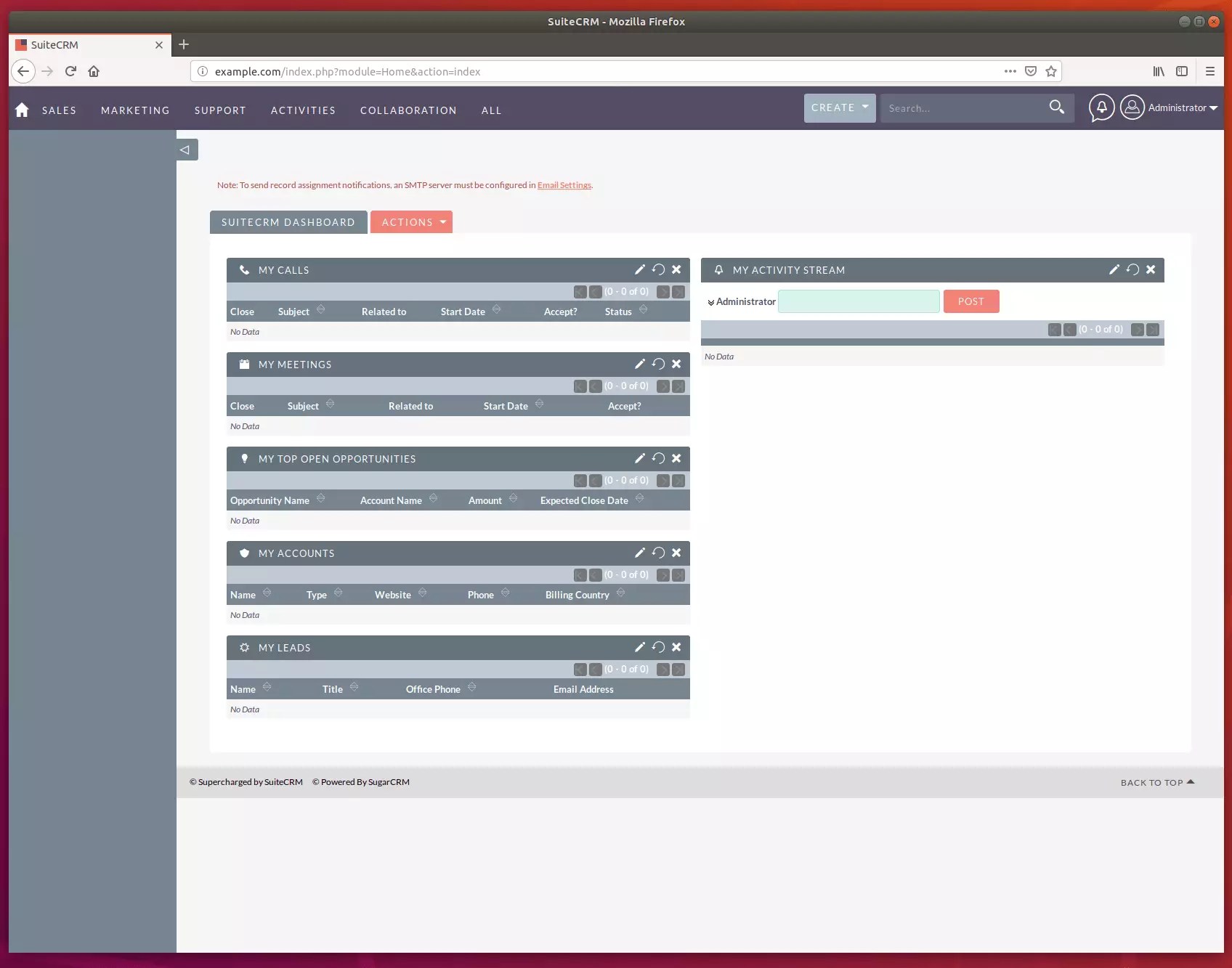The height and width of the screenshot is (968, 1232).
Task: Click the POST button
Action: click(971, 301)
